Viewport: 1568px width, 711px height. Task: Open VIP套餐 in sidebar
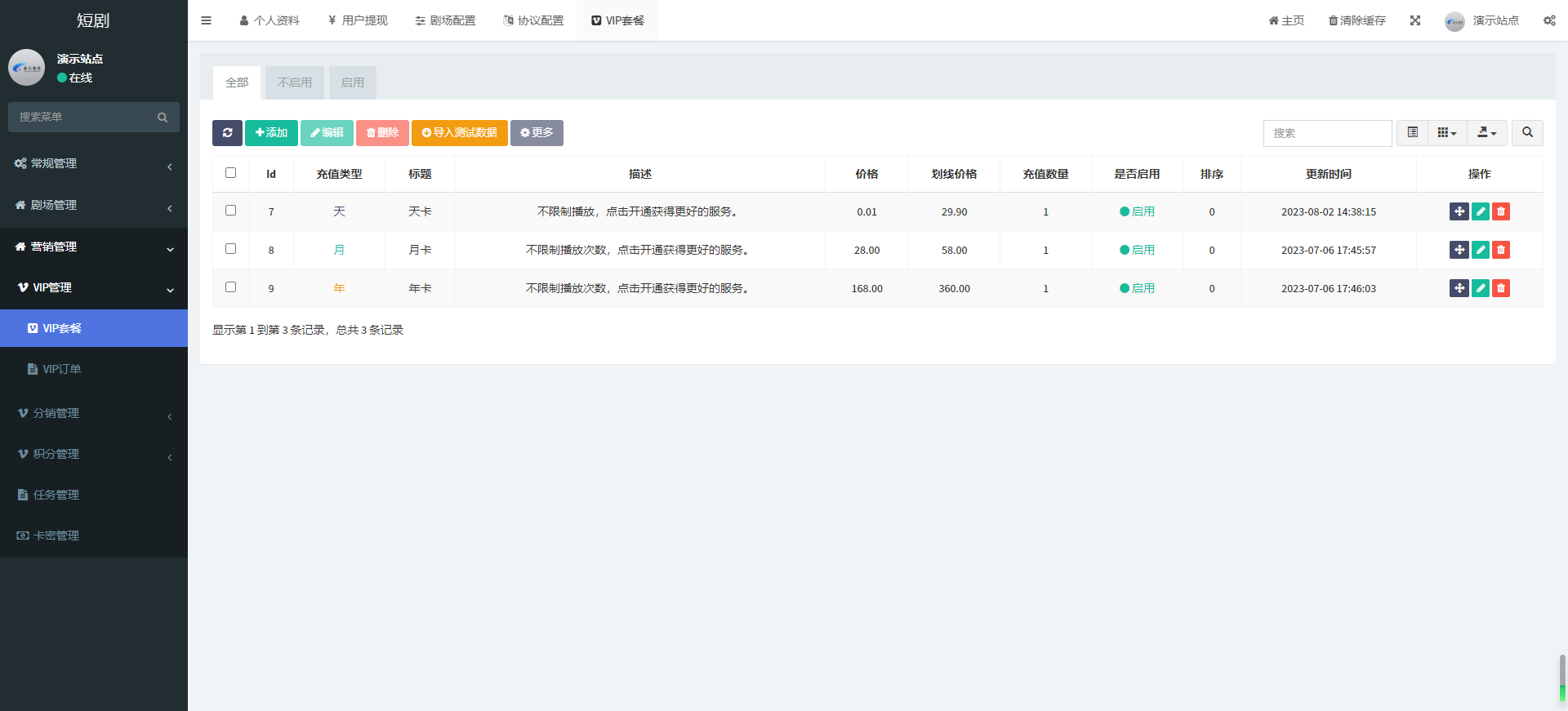(x=94, y=328)
